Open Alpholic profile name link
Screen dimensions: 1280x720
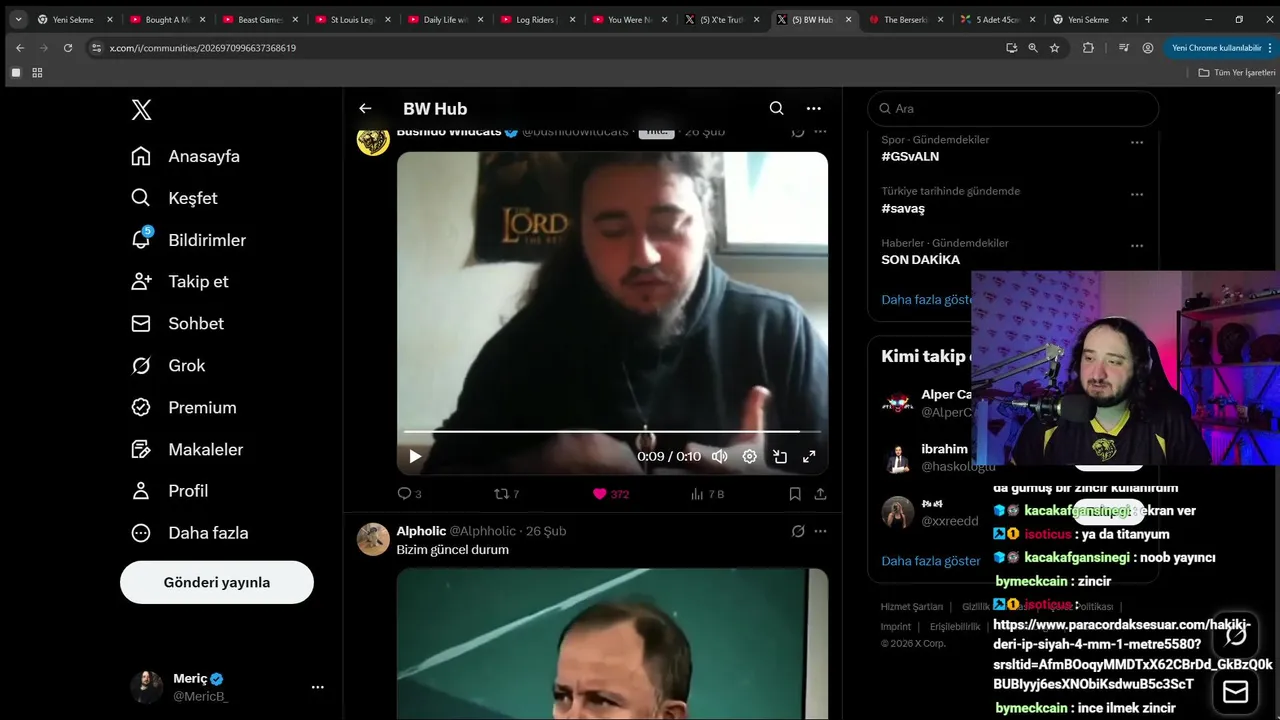[x=421, y=531]
